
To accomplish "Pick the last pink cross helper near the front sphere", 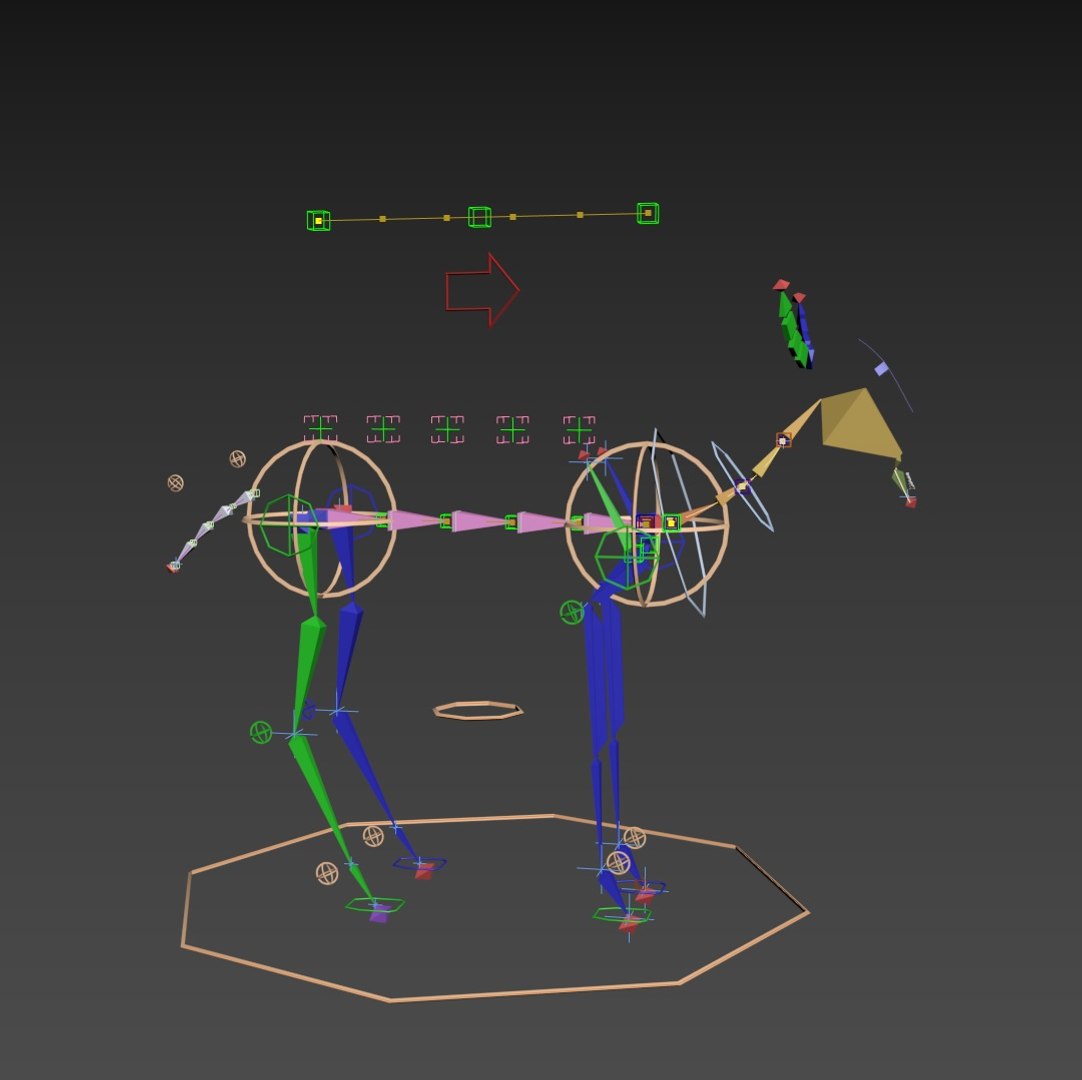I will click(579, 429).
